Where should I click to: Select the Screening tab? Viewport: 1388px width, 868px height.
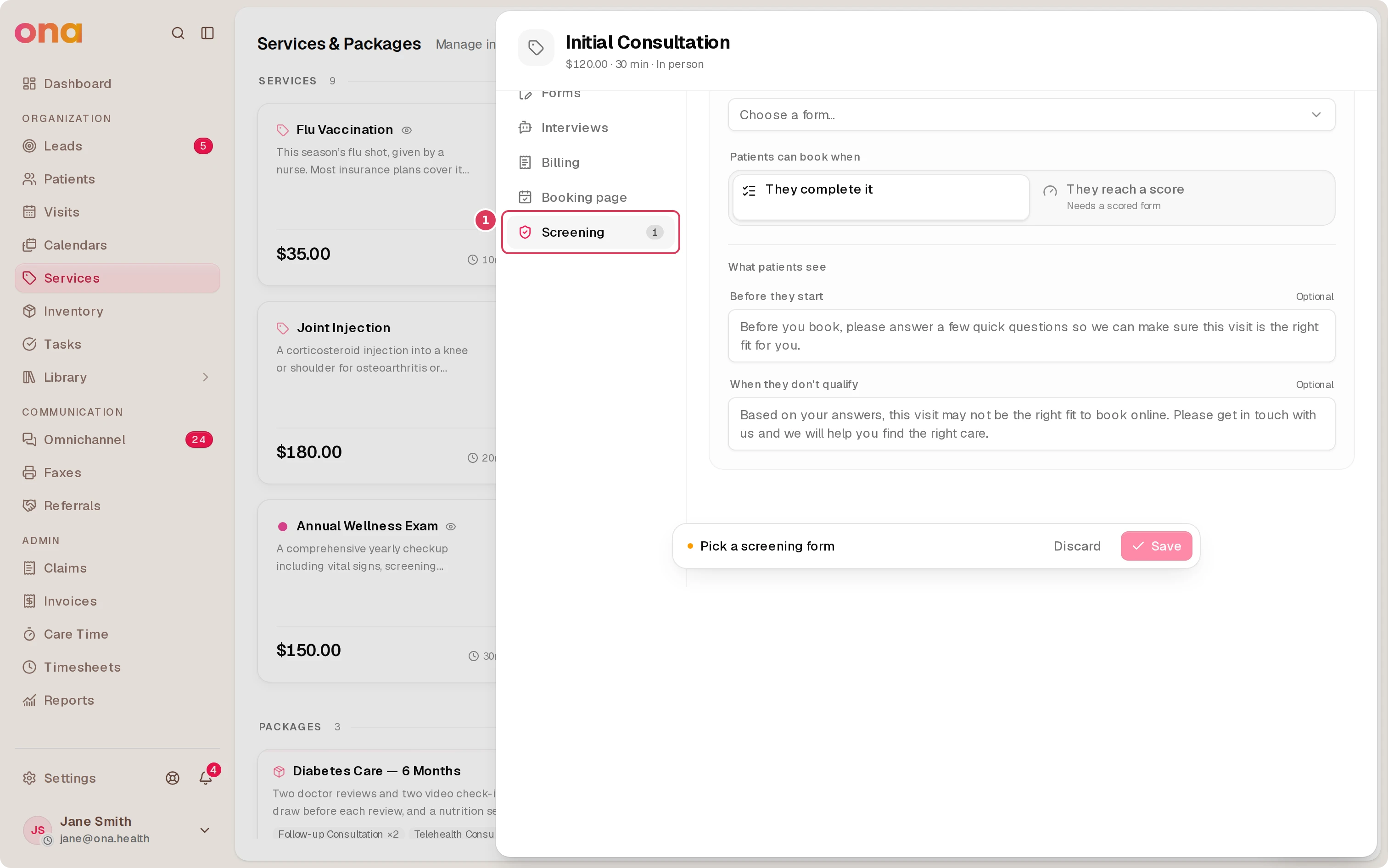coord(590,232)
